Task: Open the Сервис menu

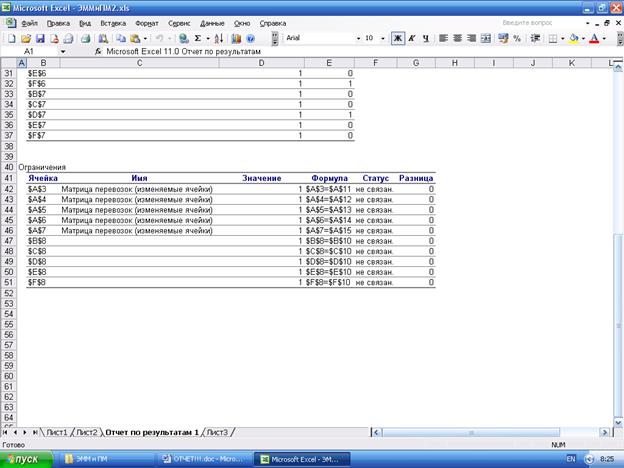Action: [179, 21]
